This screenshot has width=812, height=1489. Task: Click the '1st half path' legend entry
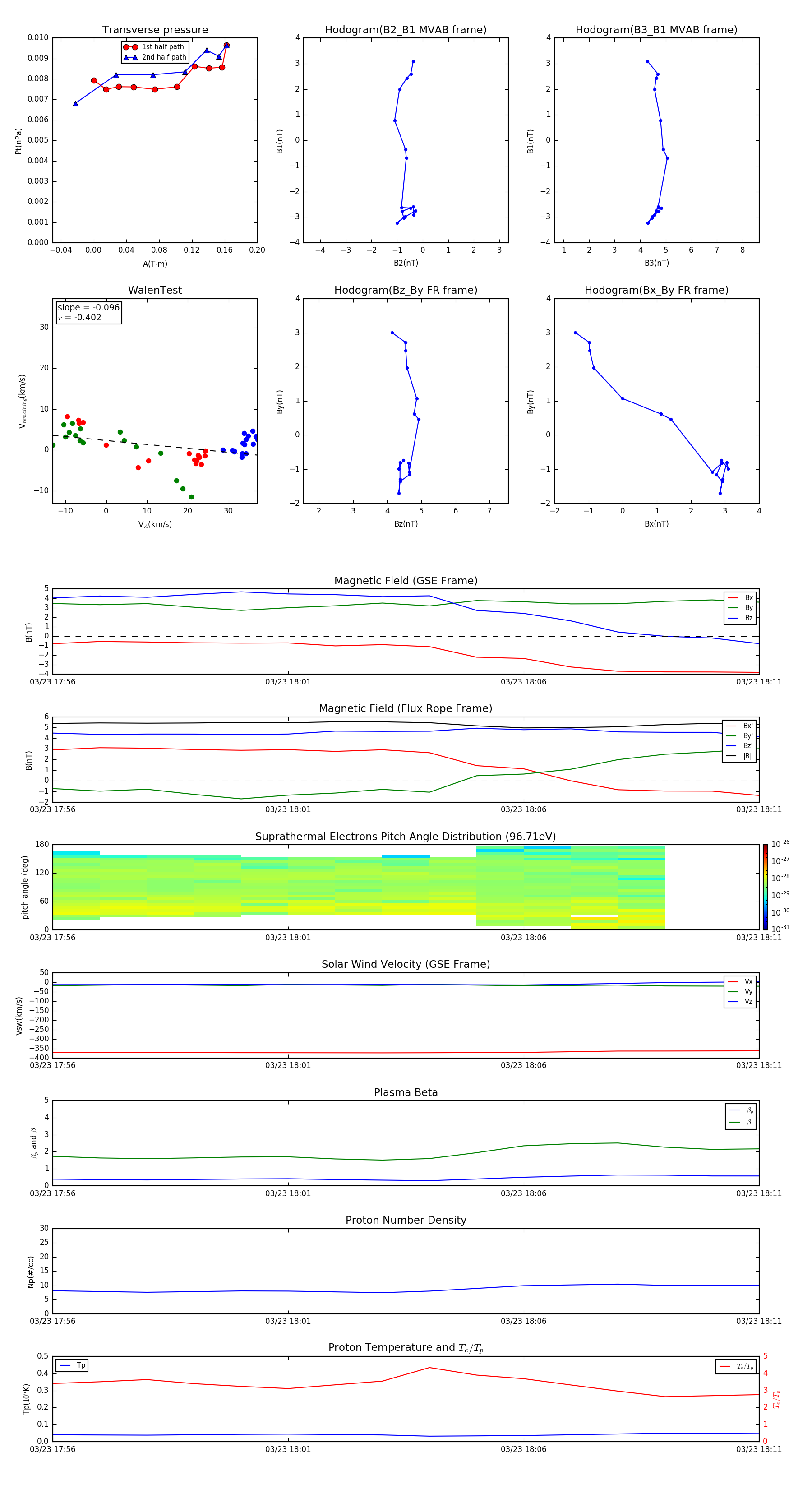pos(154,47)
